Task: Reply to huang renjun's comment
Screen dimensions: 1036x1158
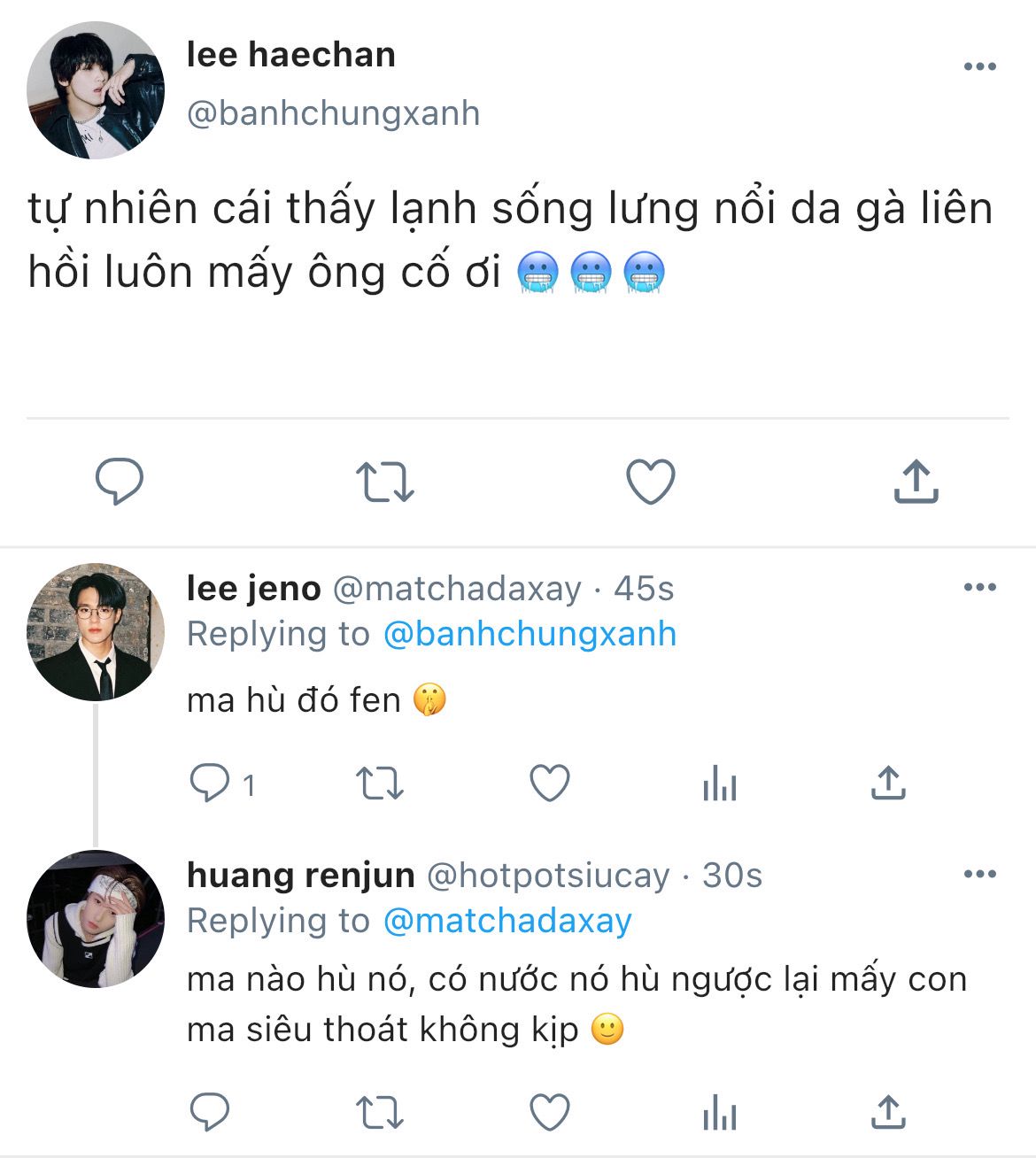Action: click(211, 1113)
